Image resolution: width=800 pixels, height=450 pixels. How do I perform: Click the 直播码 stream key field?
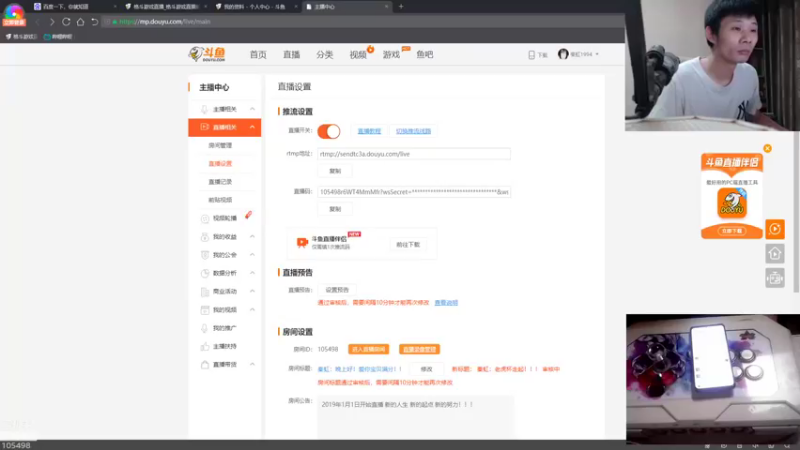[414, 192]
